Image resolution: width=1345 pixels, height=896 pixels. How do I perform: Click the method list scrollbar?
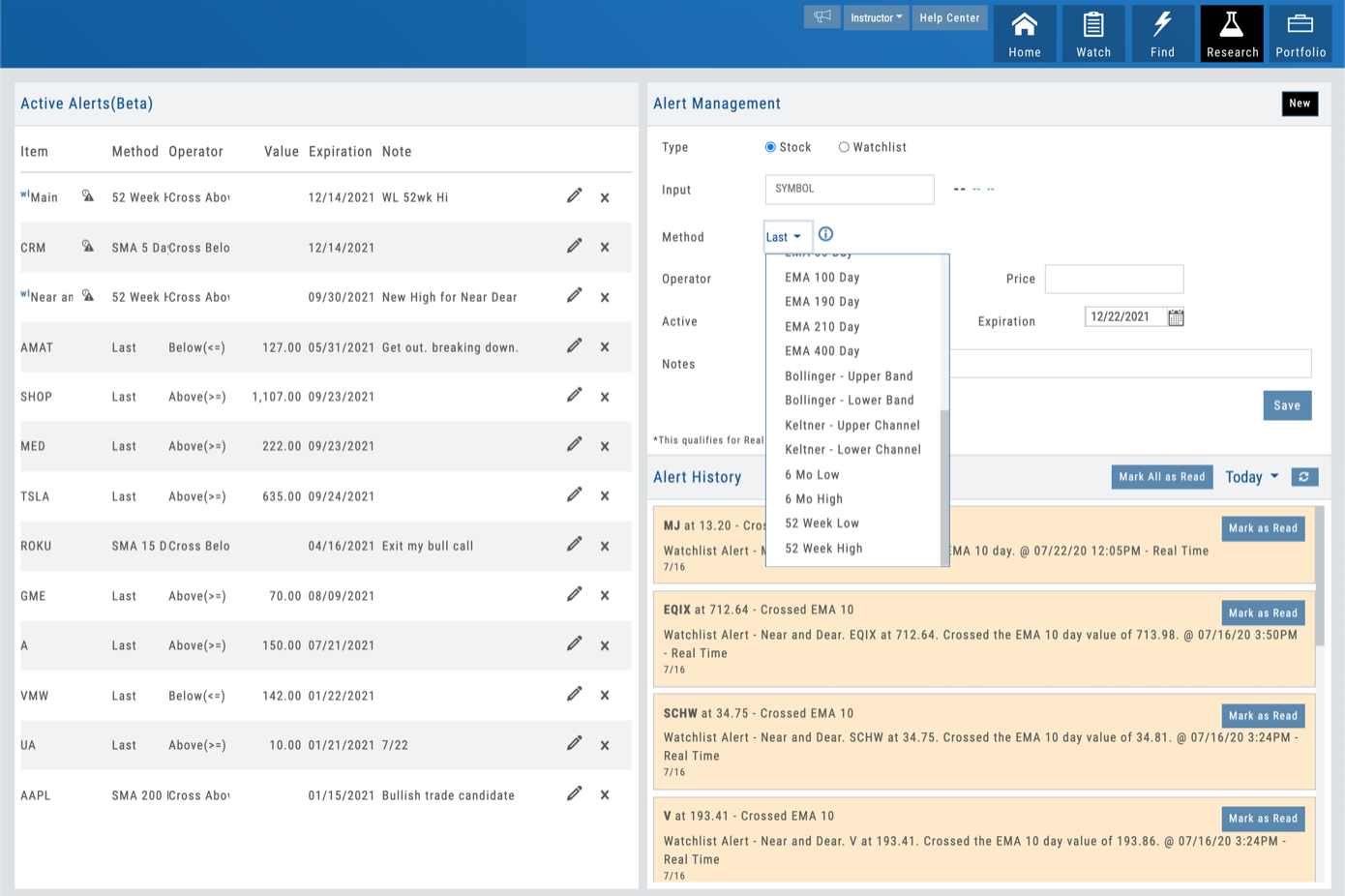coord(944,486)
